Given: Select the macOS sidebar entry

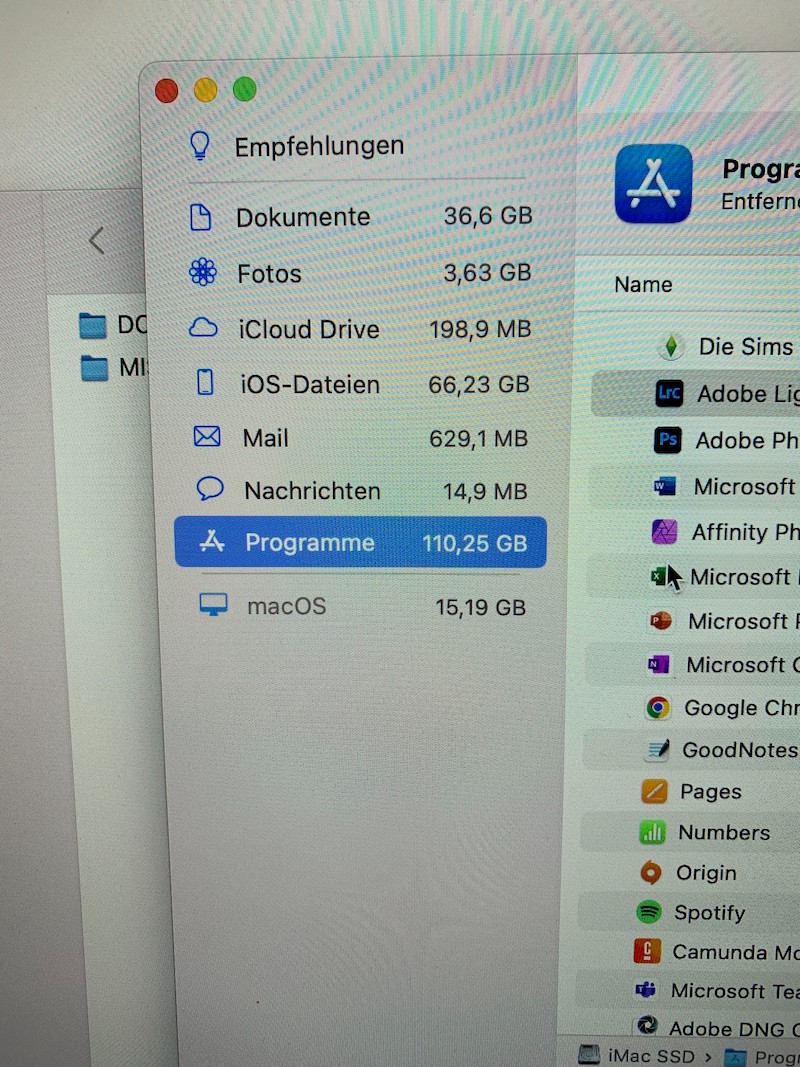Looking at the screenshot, I should coord(361,606).
